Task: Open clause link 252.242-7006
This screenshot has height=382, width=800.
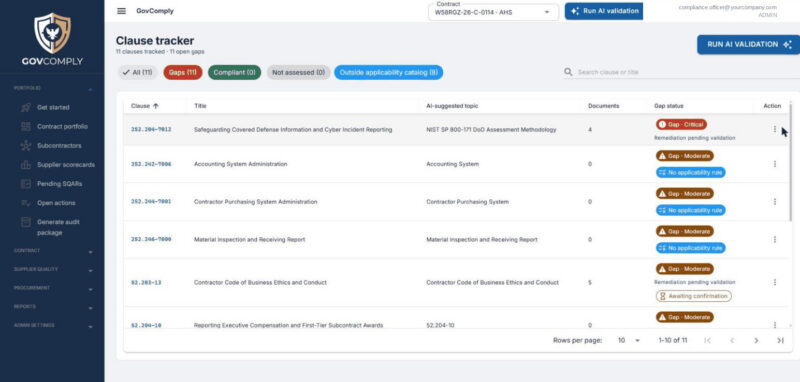Action: coord(151,164)
